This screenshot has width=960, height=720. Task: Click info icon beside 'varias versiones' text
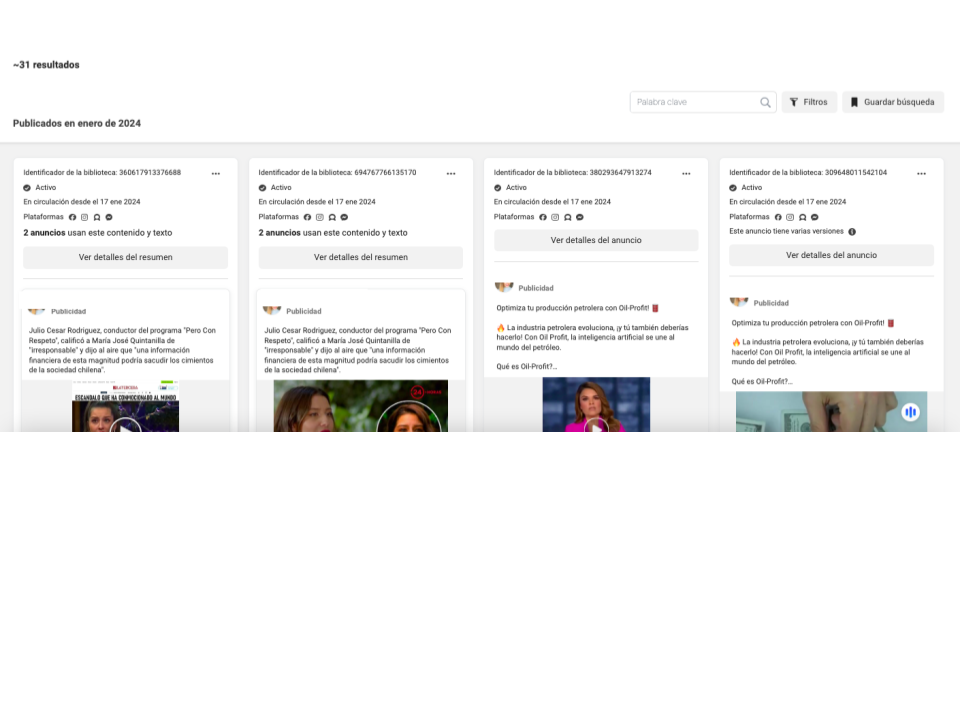coord(852,231)
